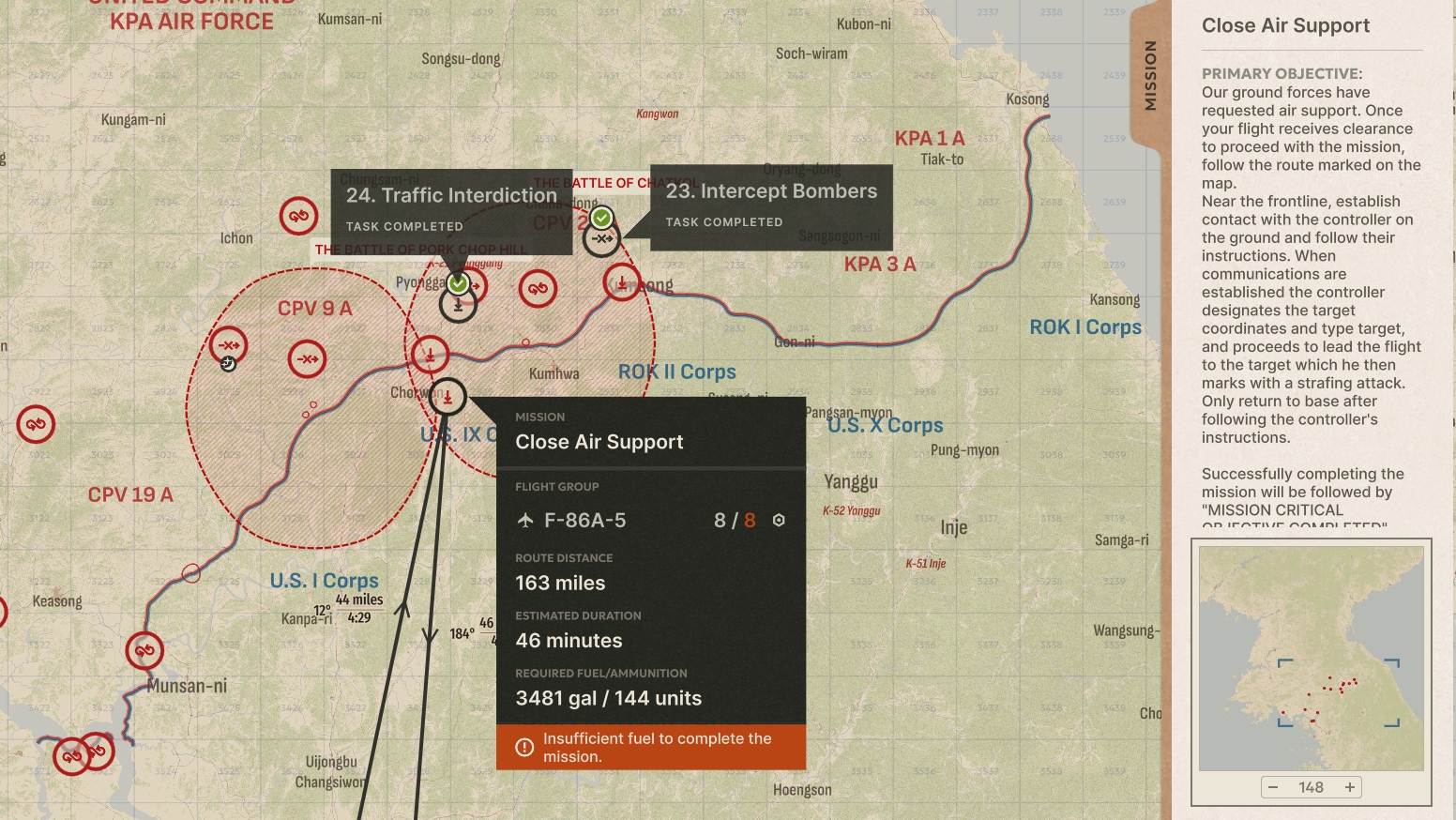Click the Songsu-dong town label
The height and width of the screenshot is (820, 1456).
tap(461, 59)
